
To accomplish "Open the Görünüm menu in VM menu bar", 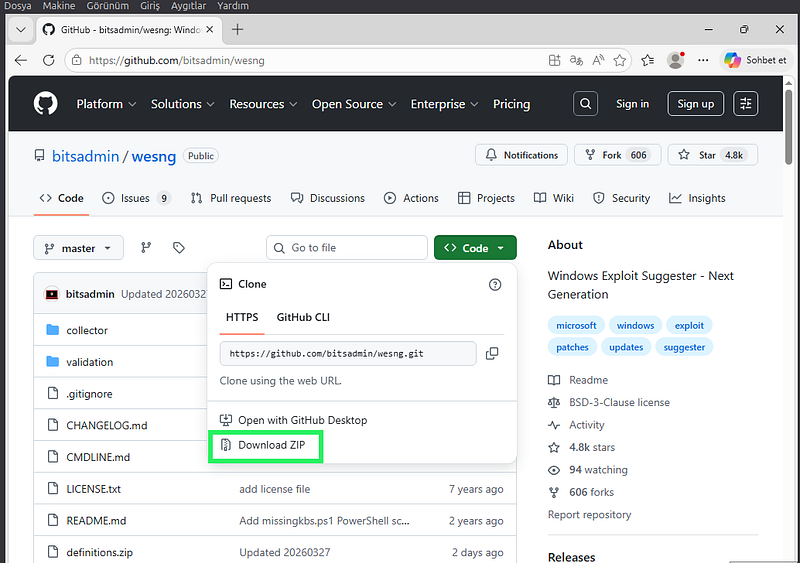I will [108, 6].
